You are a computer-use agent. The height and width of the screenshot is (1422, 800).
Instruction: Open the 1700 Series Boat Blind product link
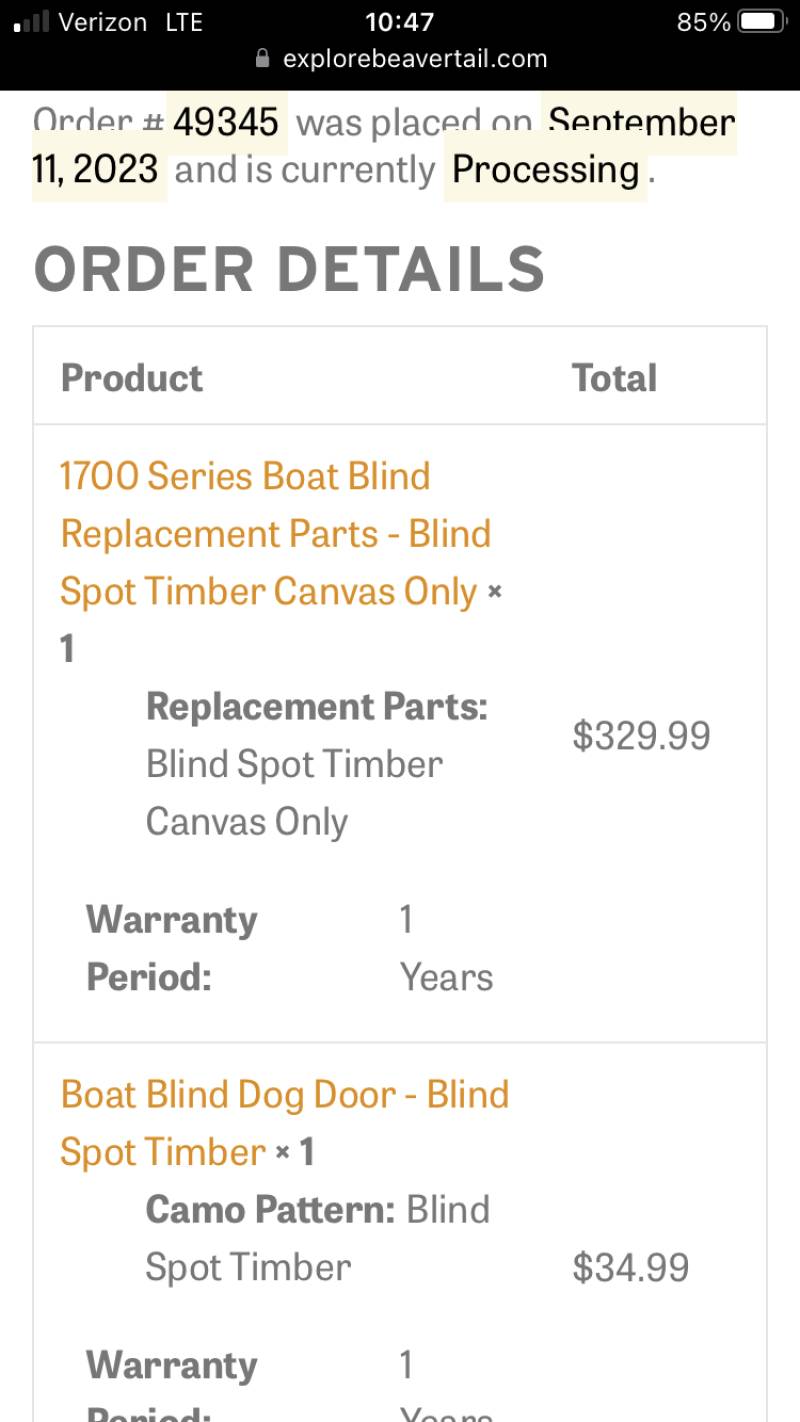click(x=275, y=533)
